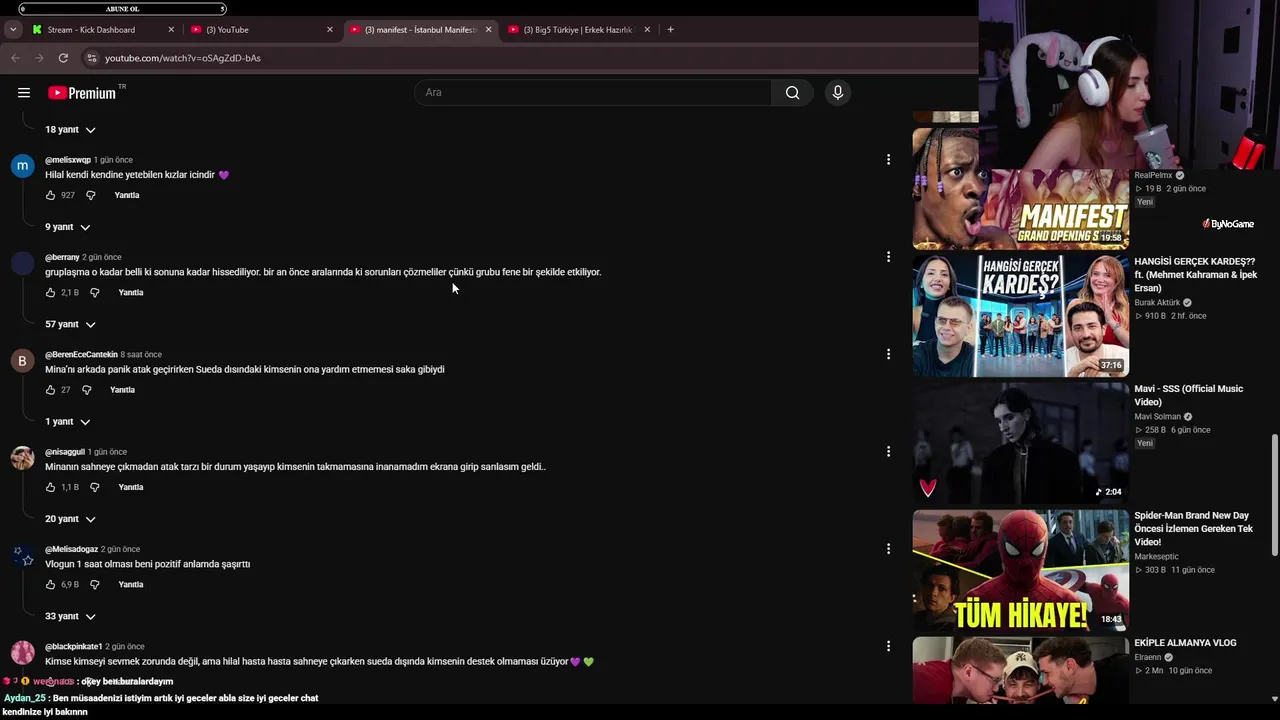Image resolution: width=1280 pixels, height=720 pixels.
Task: Play the Ekiple Almanya Vlog thumbnail
Action: [x=1020, y=670]
